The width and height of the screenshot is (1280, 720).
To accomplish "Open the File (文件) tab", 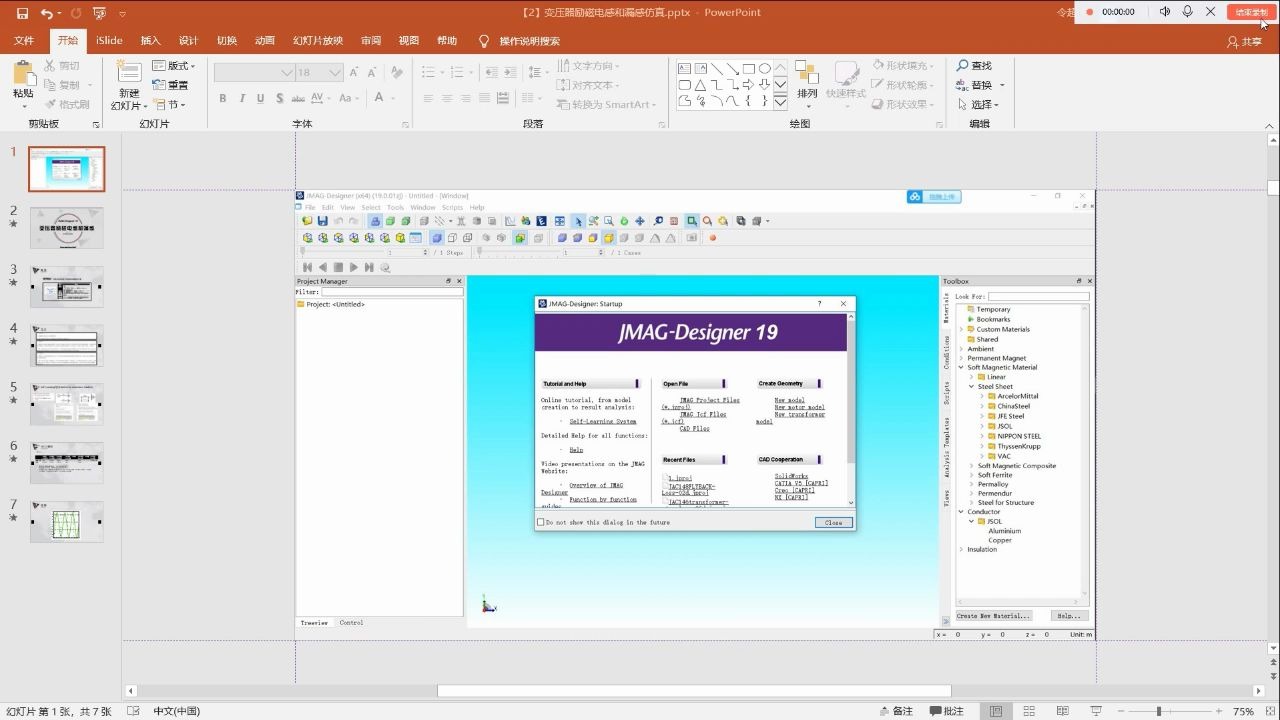I will pyautogui.click(x=23, y=41).
